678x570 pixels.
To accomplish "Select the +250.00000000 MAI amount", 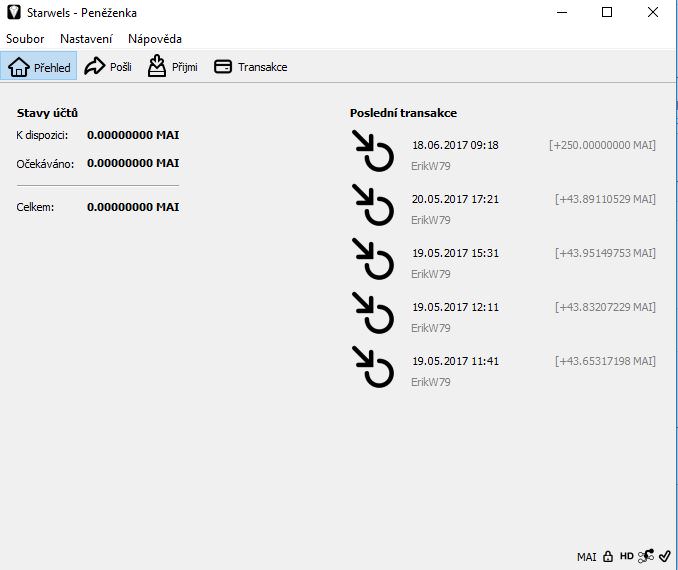I will [602, 145].
